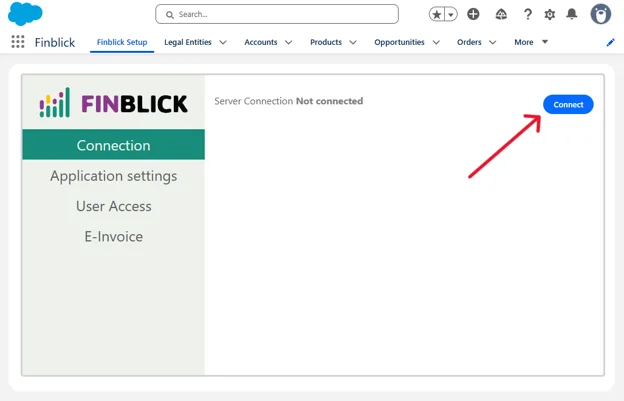Open the App Launcher grid icon

18,42
